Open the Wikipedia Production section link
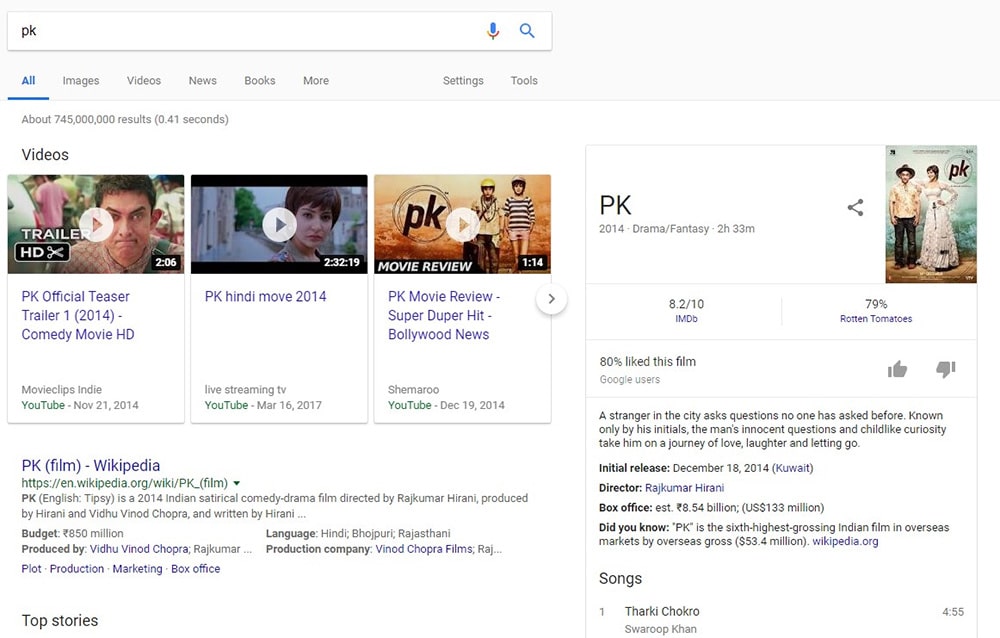This screenshot has height=638, width=1000. [77, 568]
